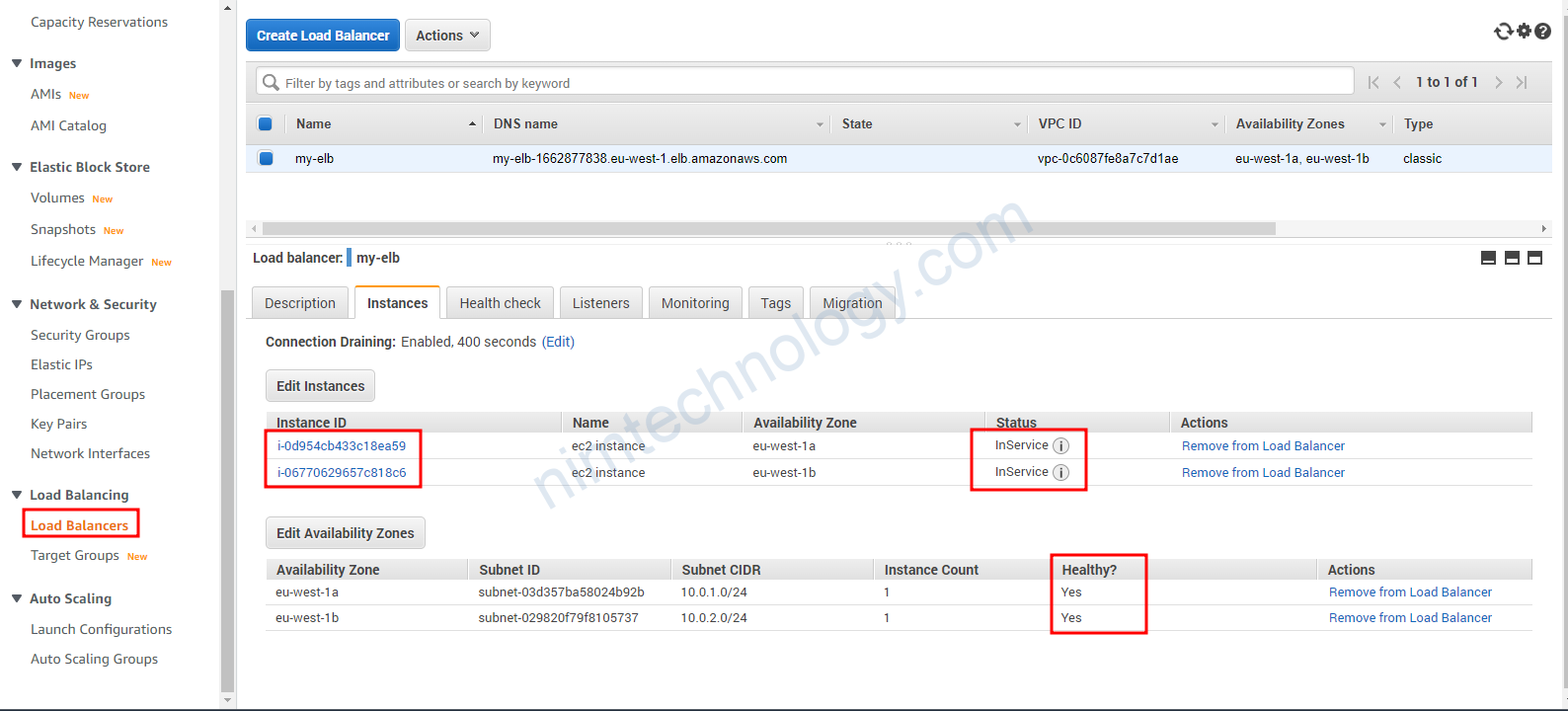Open Elastic IPs in sidebar
Screen dimensions: 1568x711
61,364
